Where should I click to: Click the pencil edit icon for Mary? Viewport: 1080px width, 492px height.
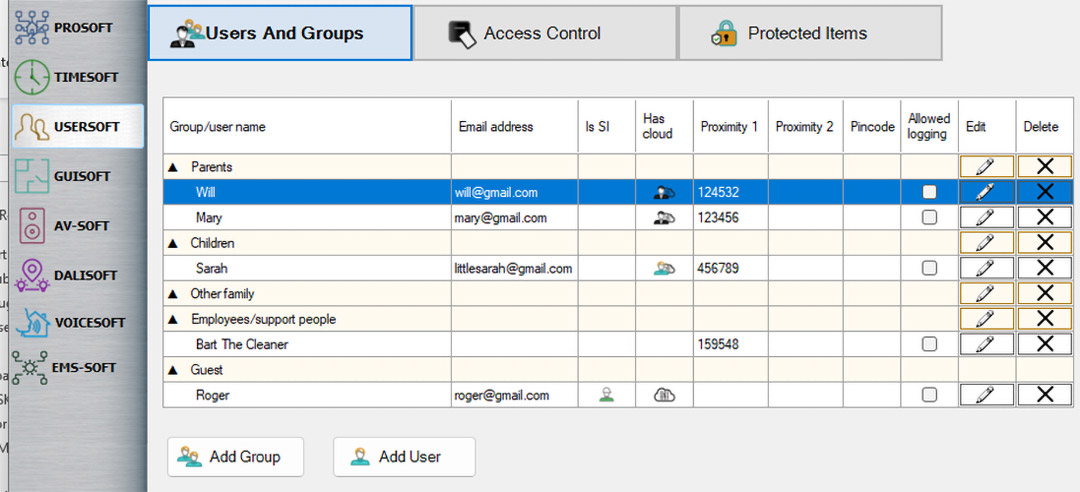tap(986, 217)
